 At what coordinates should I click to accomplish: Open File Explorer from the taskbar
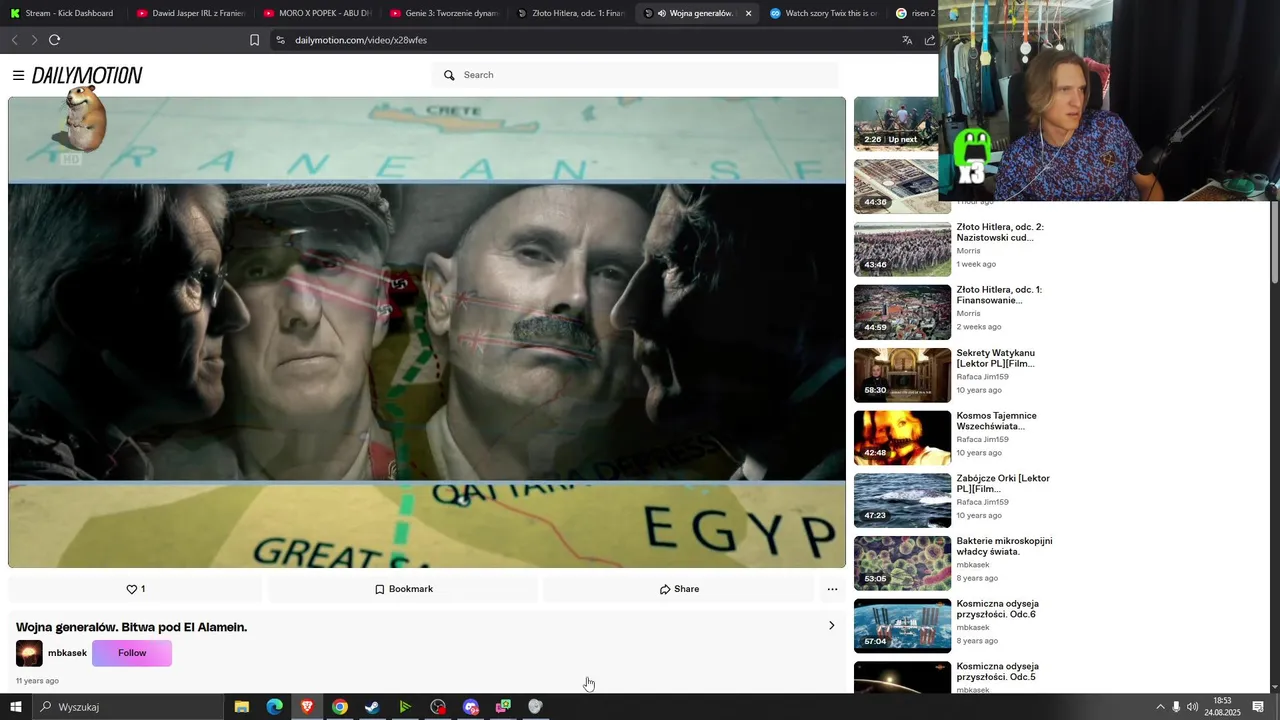point(241,707)
